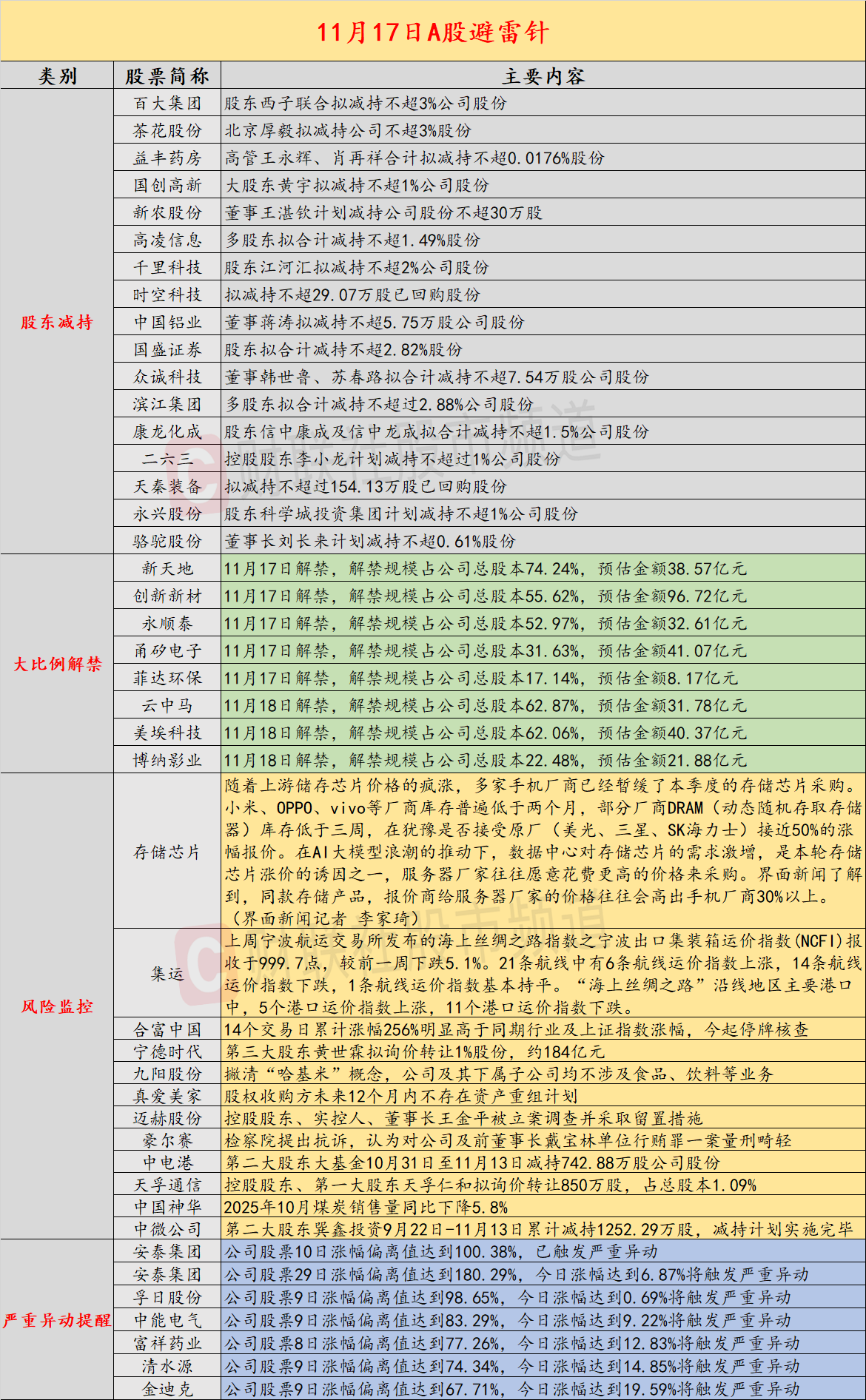Click the stock name 百大集团

[x=167, y=104]
